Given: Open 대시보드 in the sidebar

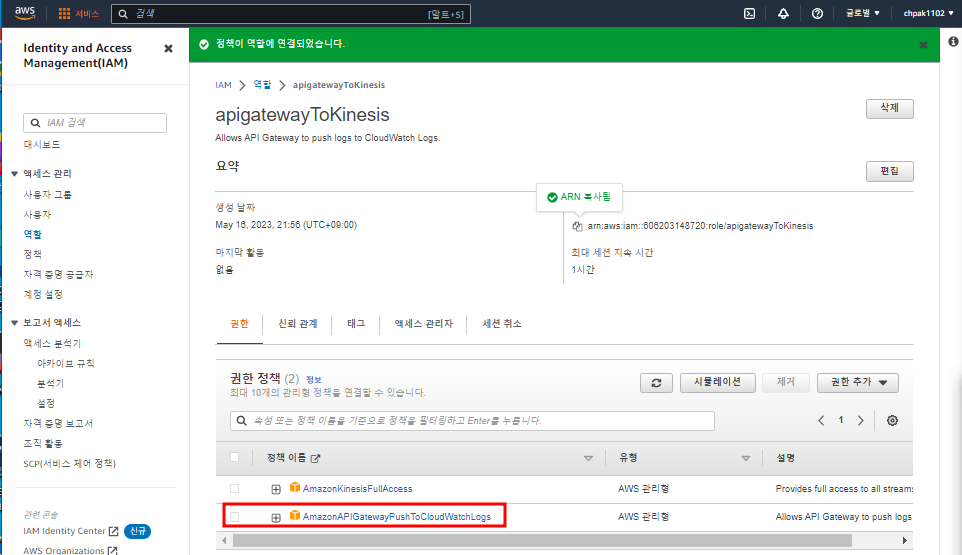Looking at the screenshot, I should tap(42, 145).
